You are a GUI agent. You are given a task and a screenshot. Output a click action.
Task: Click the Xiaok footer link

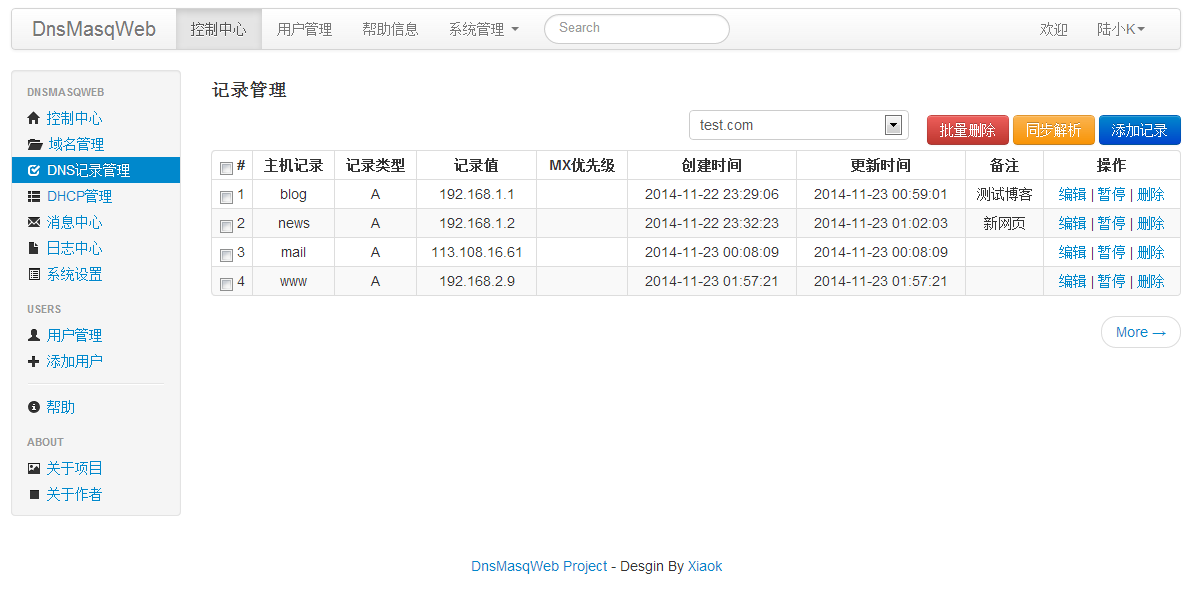point(705,566)
